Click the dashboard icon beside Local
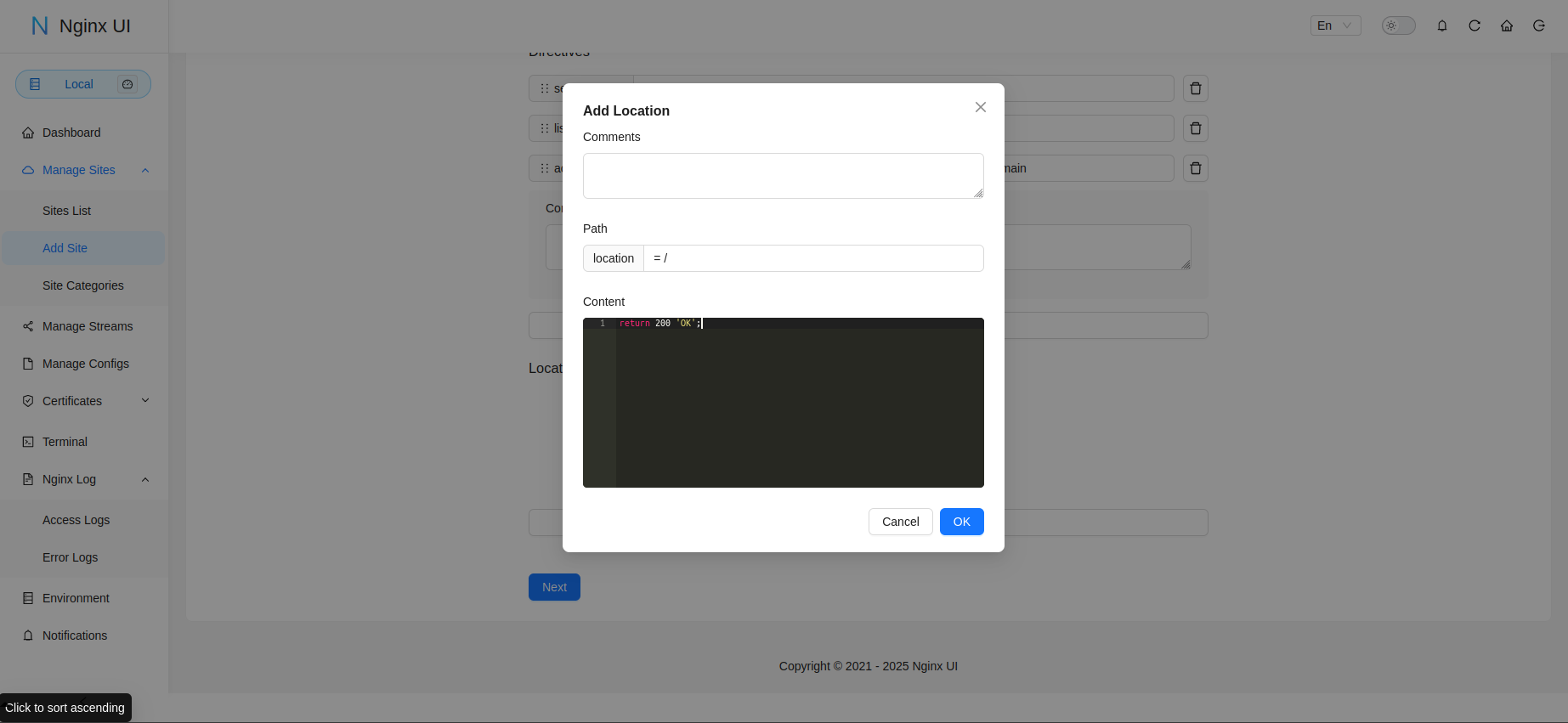Viewport: 1568px width, 723px height. (127, 84)
